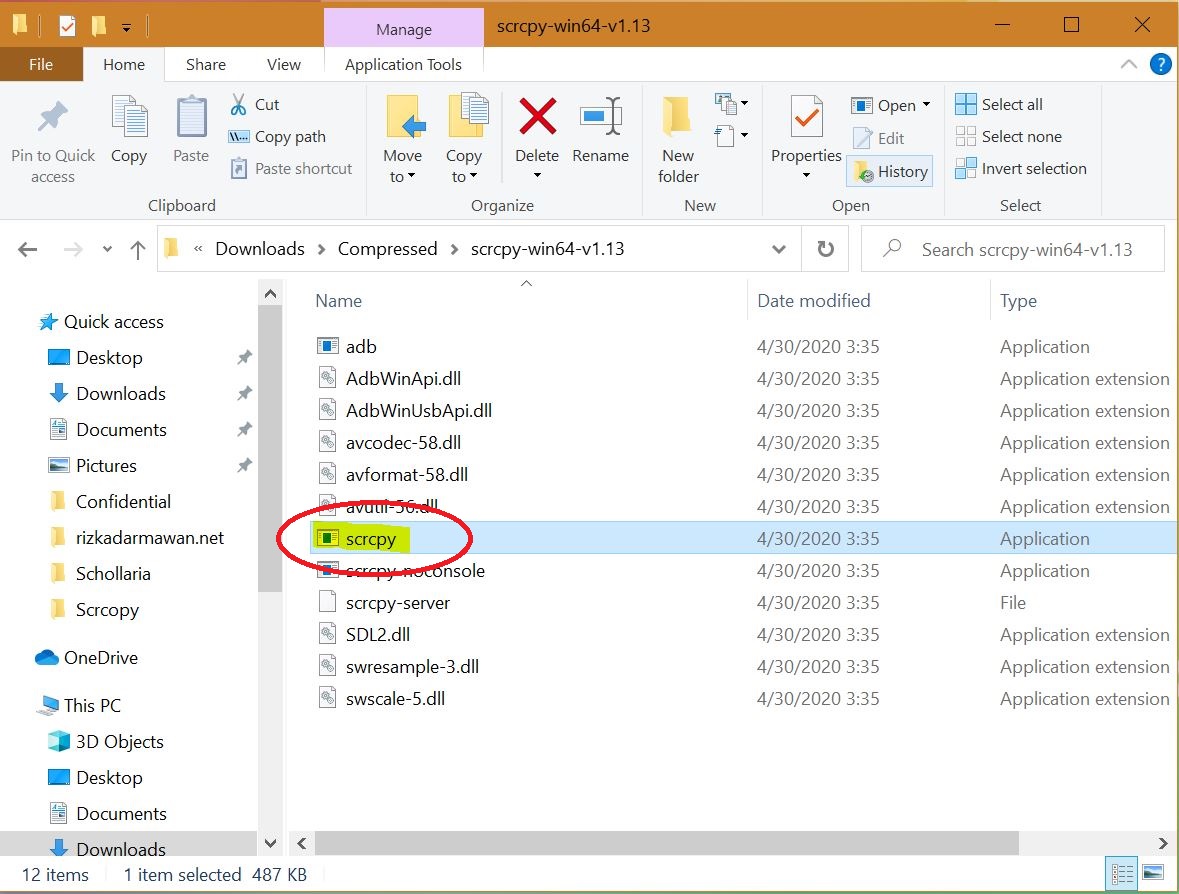This screenshot has width=1179, height=894.
Task: Click the Paste shortcut button
Action: click(292, 168)
